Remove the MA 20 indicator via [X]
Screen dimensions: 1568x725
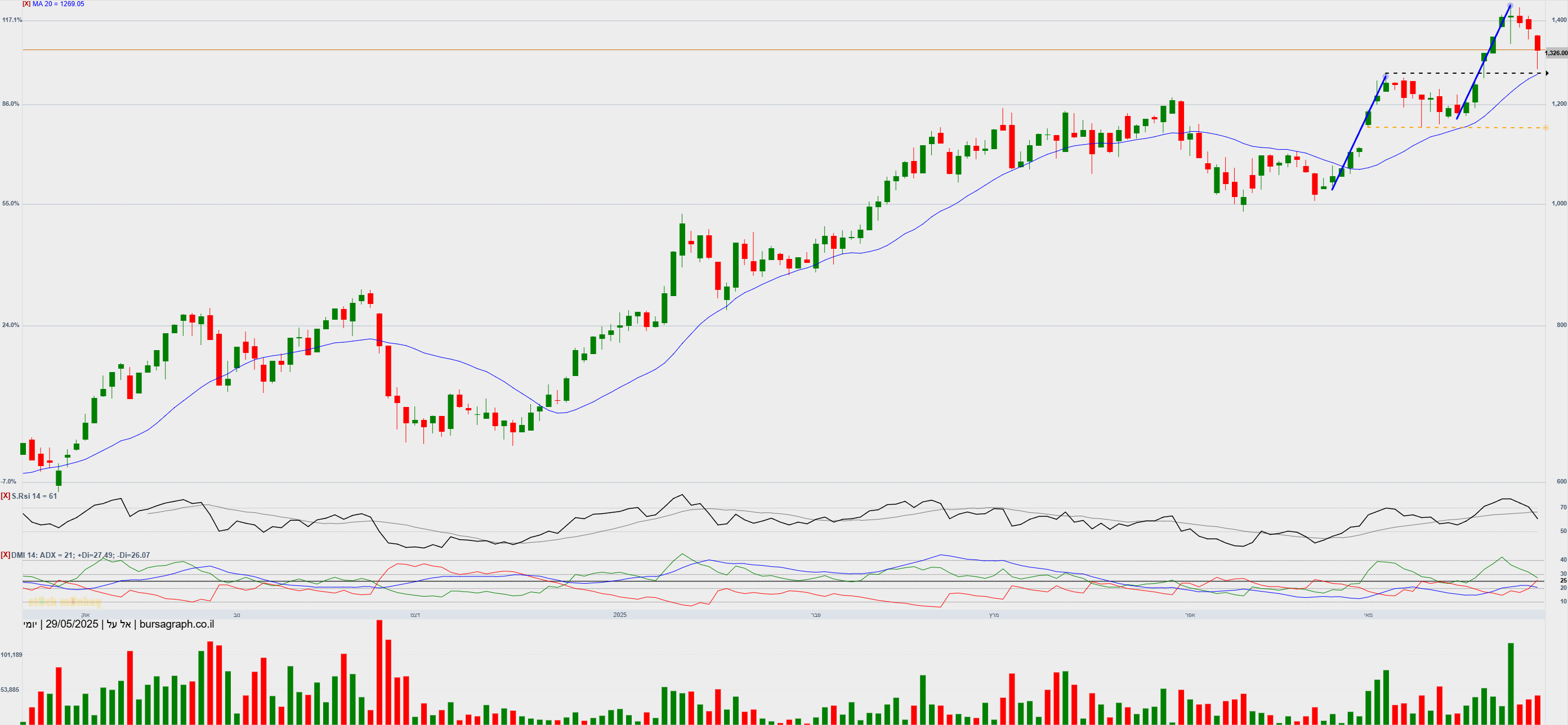point(26,3)
